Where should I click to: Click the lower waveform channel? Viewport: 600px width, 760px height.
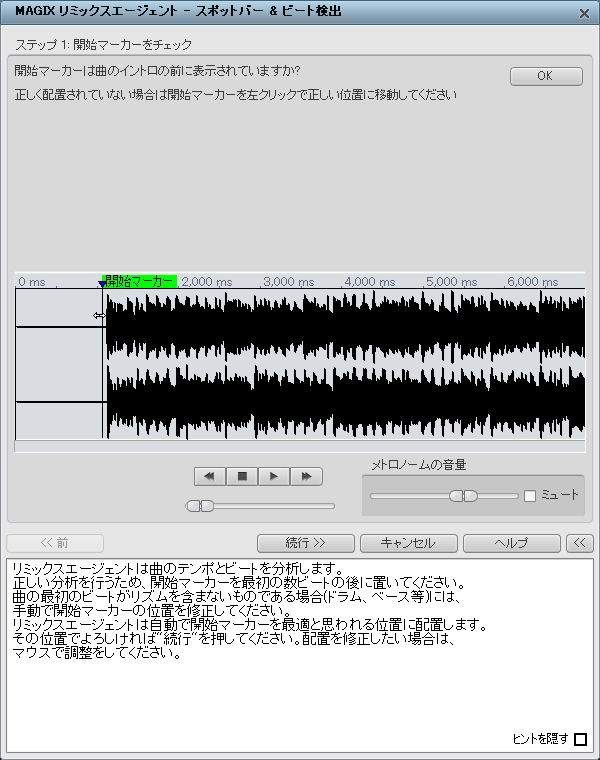point(300,402)
